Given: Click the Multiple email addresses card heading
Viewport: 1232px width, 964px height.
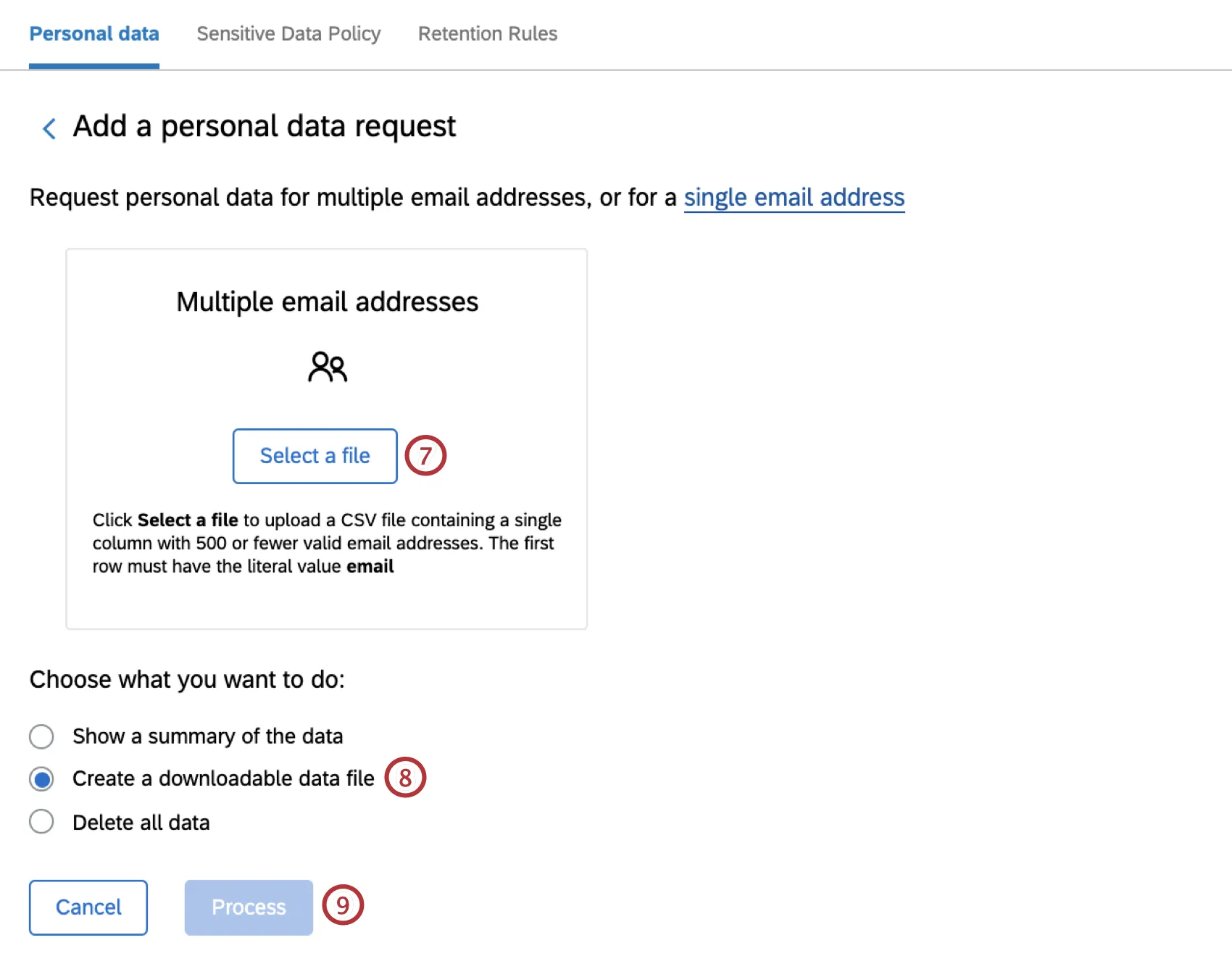Looking at the screenshot, I should click(328, 302).
